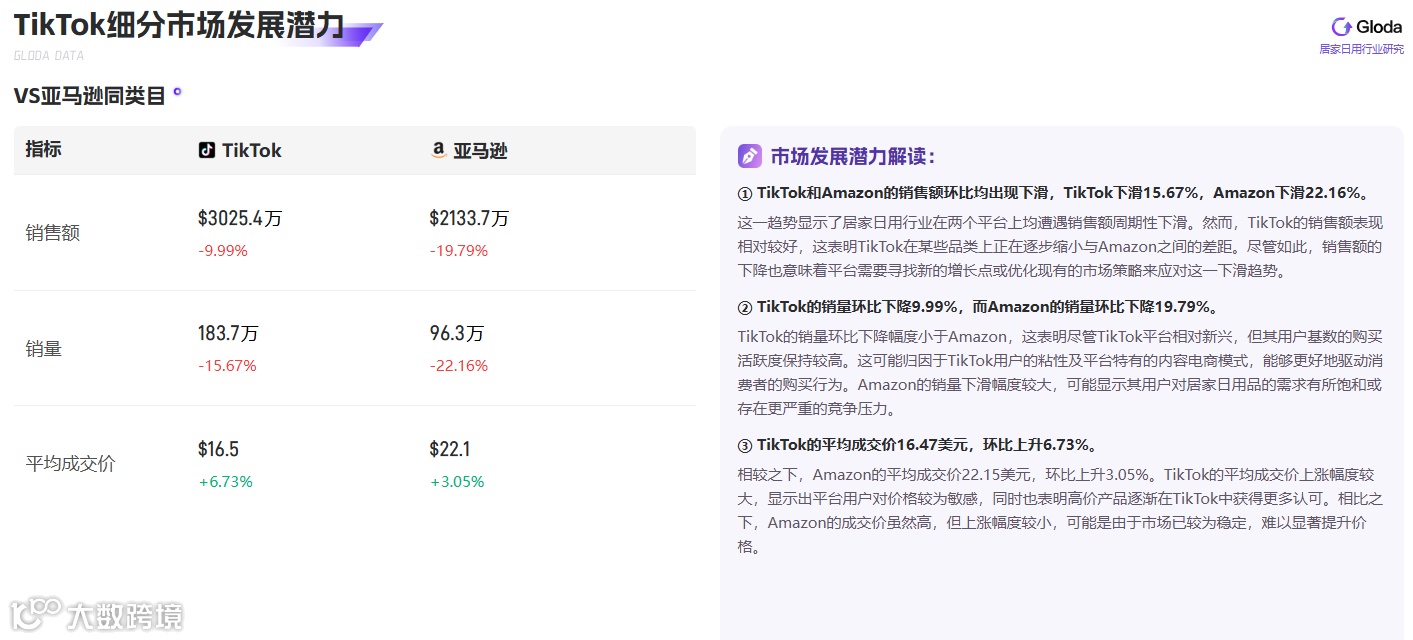This screenshot has width=1413, height=640.
Task: Click the Amazon logo in table header
Action: (x=437, y=150)
